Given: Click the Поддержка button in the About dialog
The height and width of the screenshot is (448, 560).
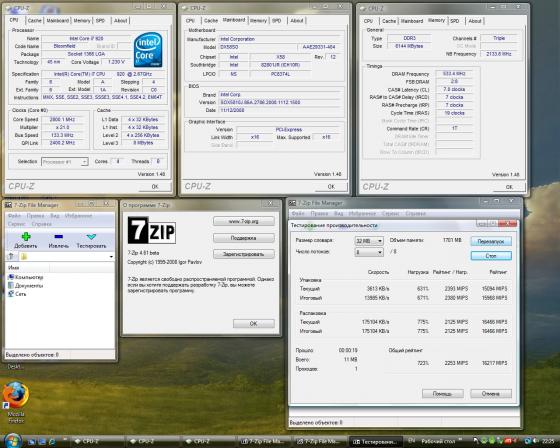Looking at the screenshot, I should (244, 238).
